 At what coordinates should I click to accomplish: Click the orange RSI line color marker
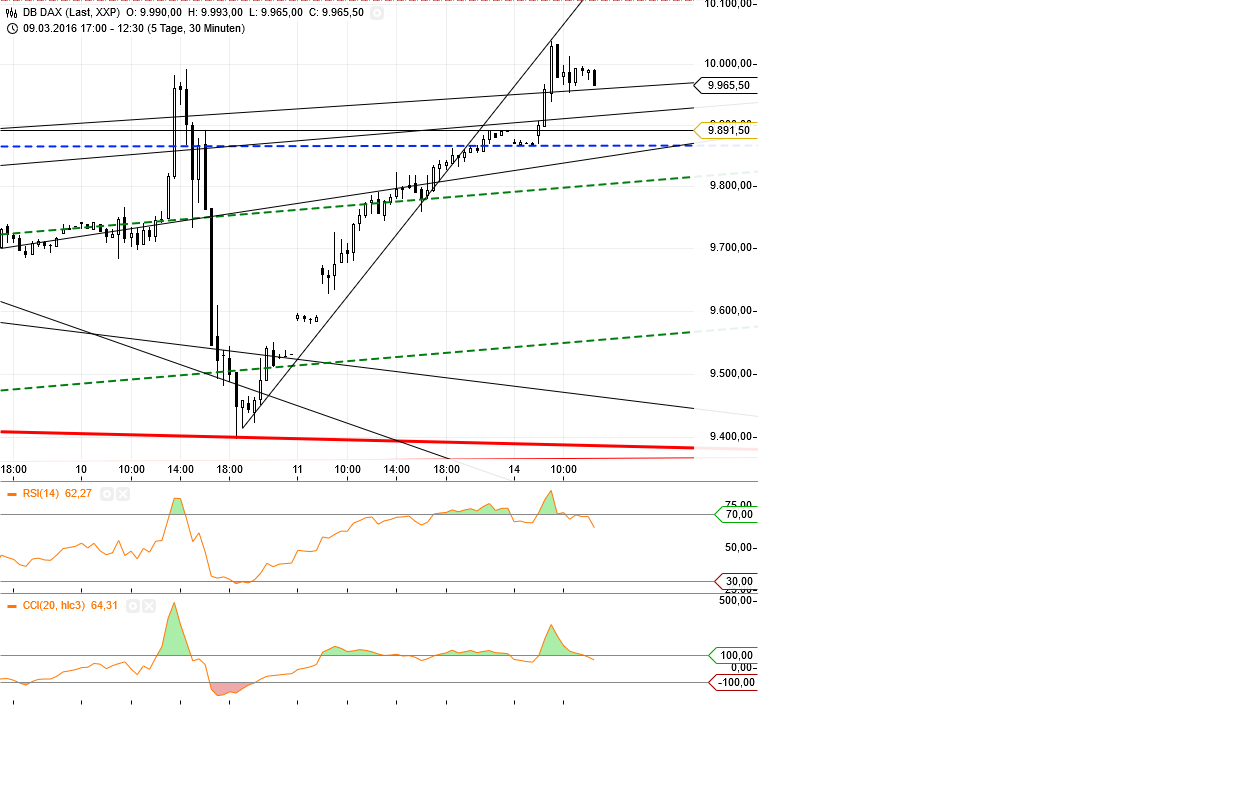[11, 494]
